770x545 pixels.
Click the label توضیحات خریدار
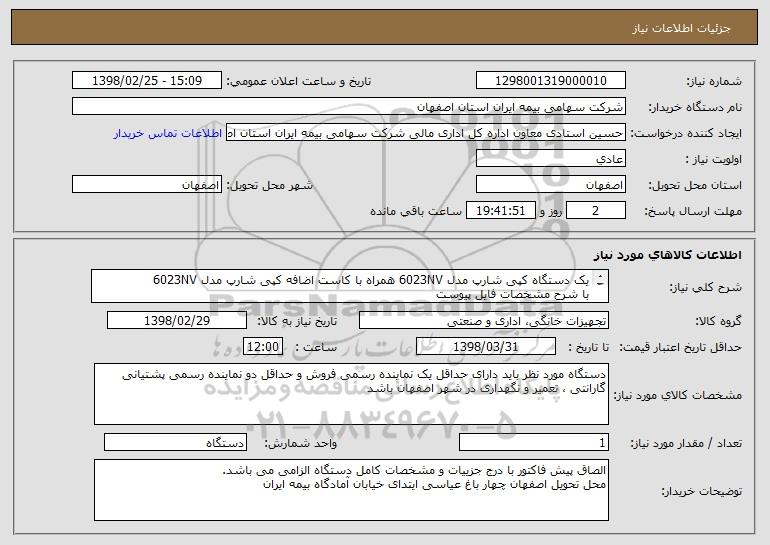701,491
